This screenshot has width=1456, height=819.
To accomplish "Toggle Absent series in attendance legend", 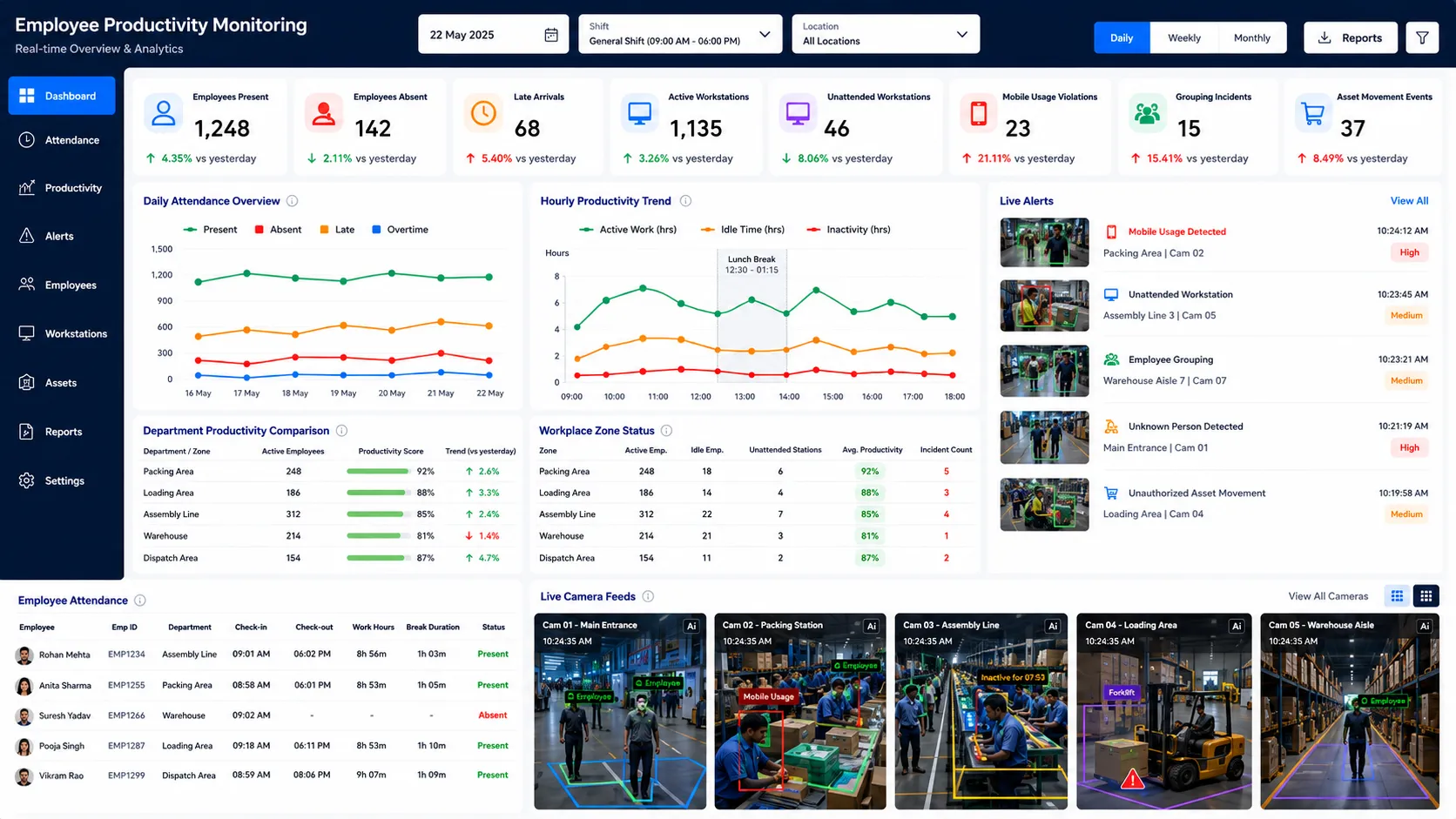I will point(278,230).
